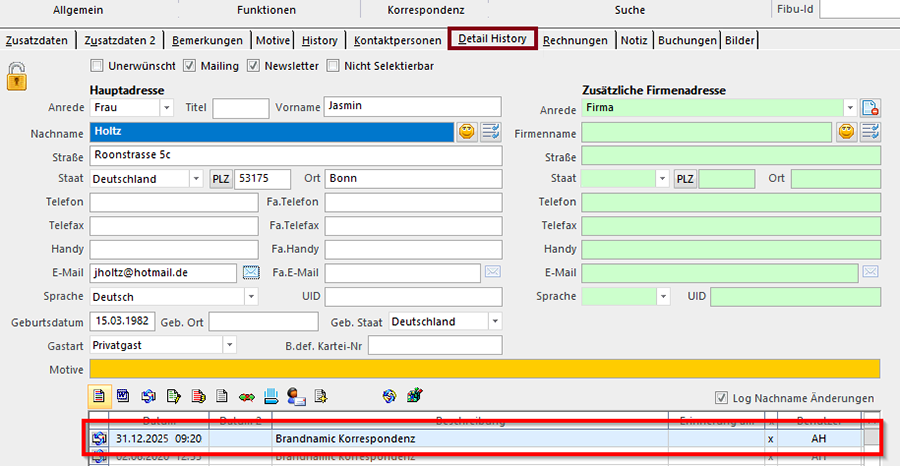This screenshot has height=466, width=900.
Task: Click the yellow Motive bar
Action: point(485,369)
